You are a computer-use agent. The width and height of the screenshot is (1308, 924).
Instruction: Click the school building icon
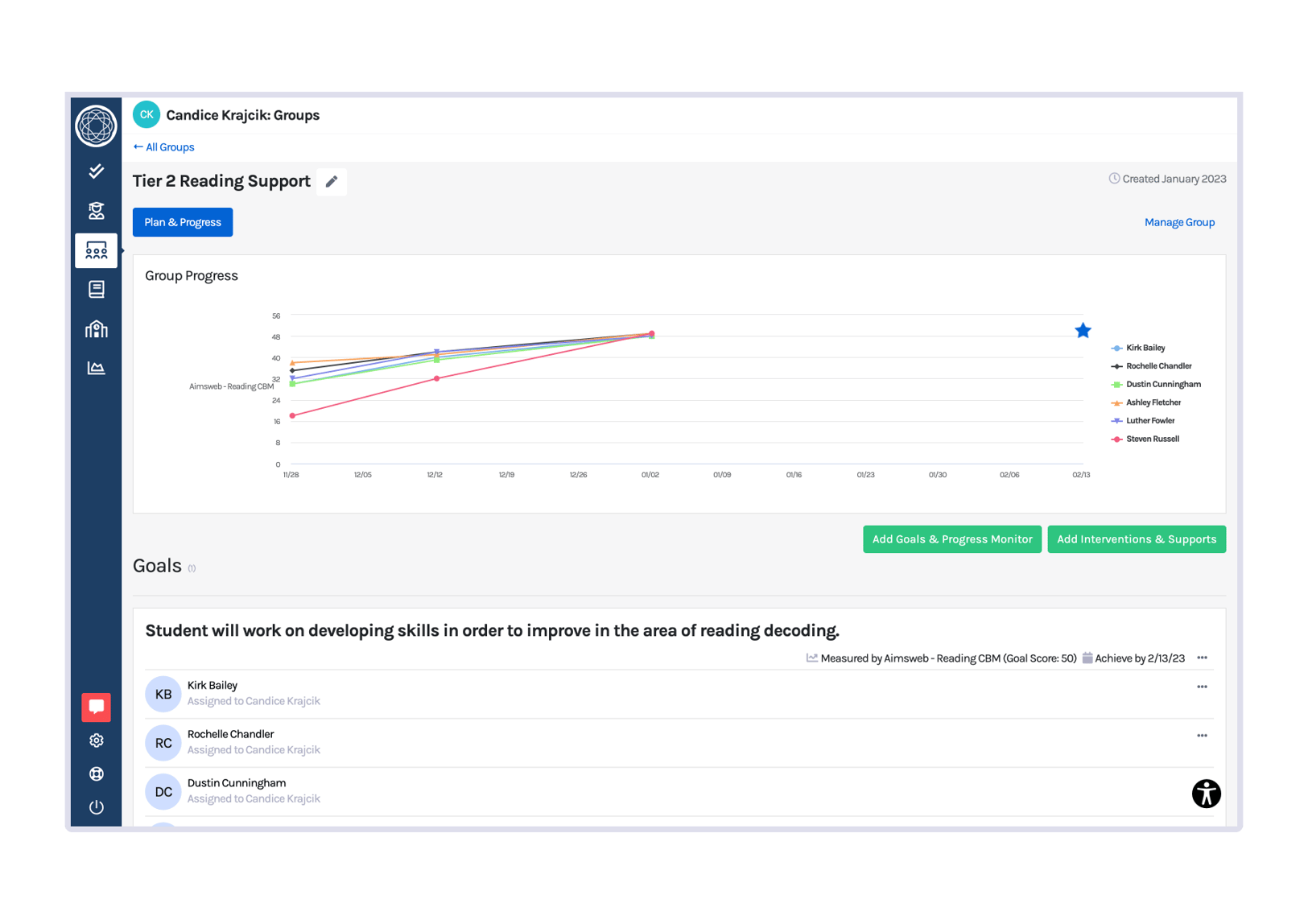tap(96, 328)
